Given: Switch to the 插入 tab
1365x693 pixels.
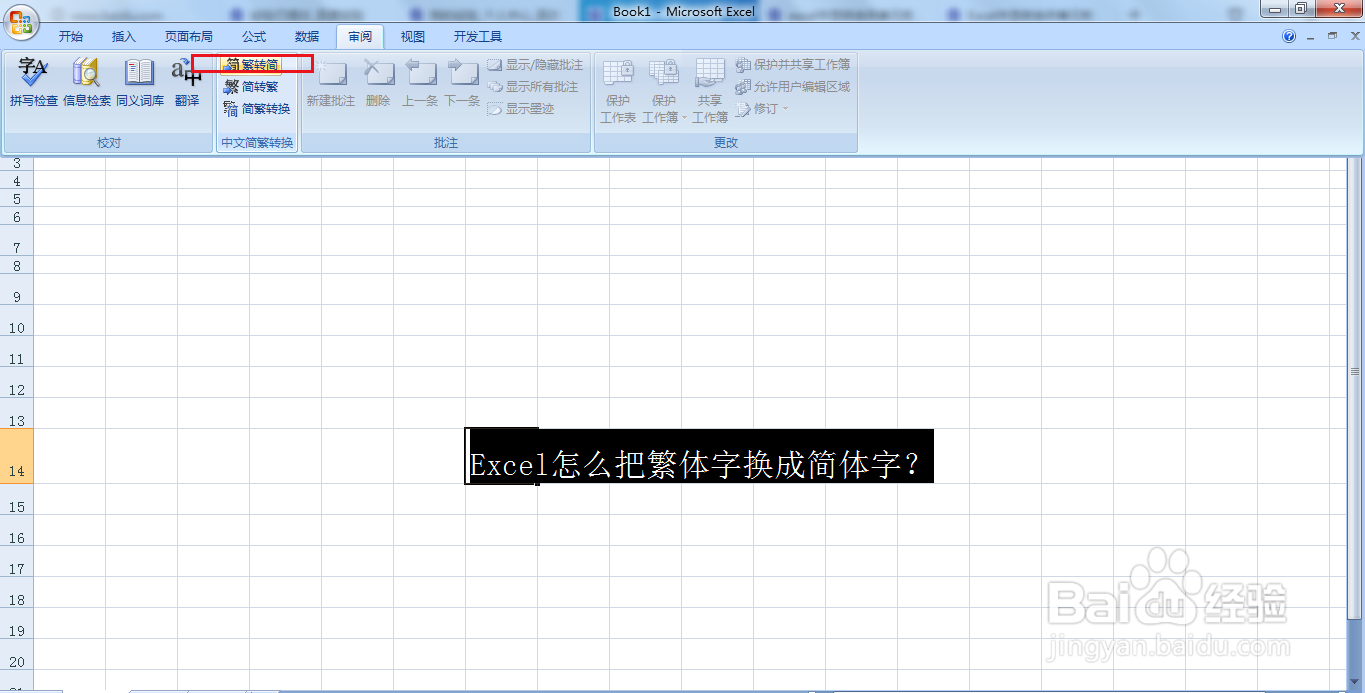Looking at the screenshot, I should (x=124, y=37).
